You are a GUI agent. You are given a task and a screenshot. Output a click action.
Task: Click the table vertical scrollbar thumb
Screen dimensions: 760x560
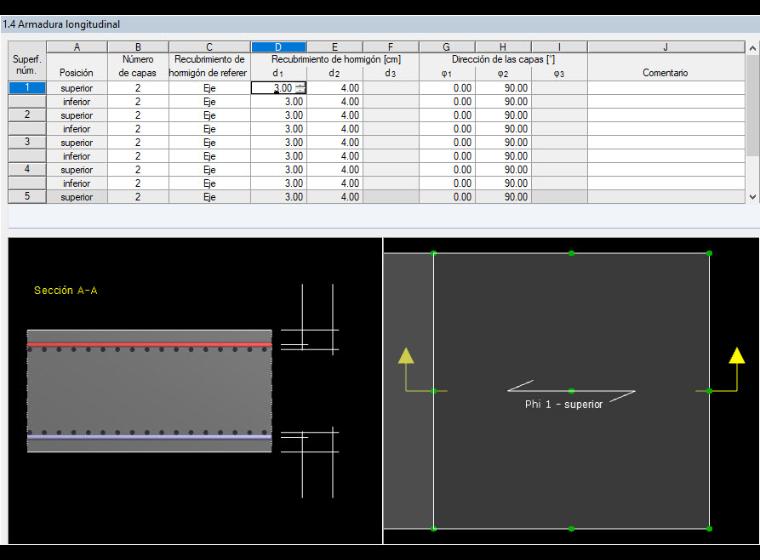pyautogui.click(x=752, y=104)
